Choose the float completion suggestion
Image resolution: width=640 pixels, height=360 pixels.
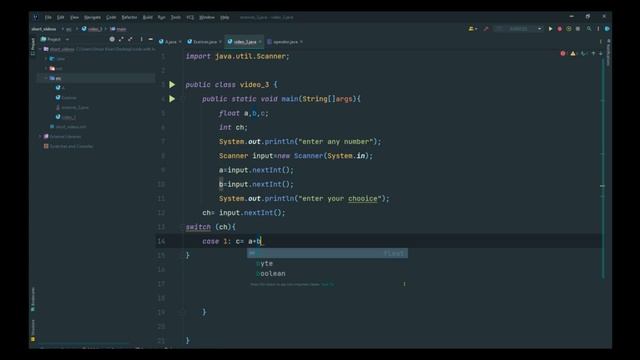[327, 253]
